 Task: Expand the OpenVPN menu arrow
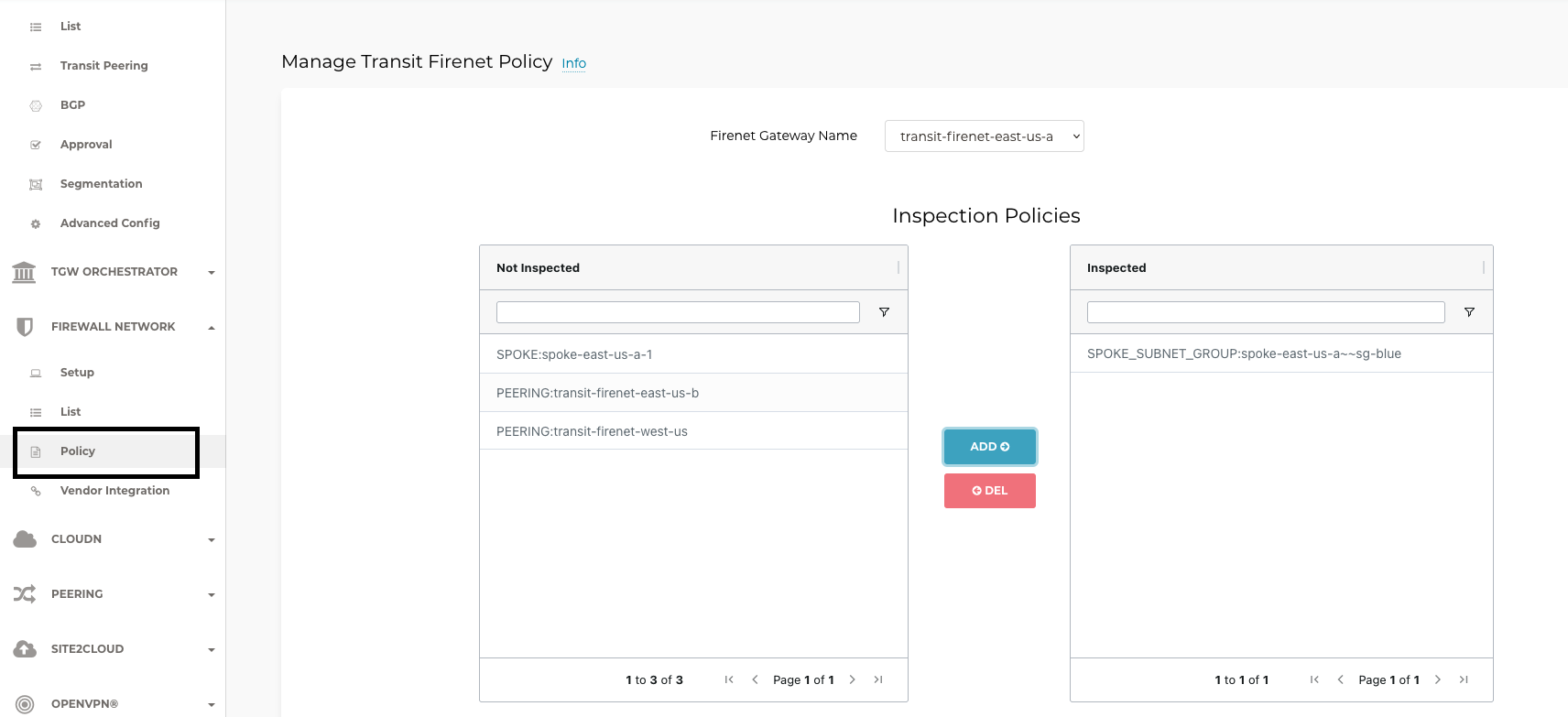[212, 705]
